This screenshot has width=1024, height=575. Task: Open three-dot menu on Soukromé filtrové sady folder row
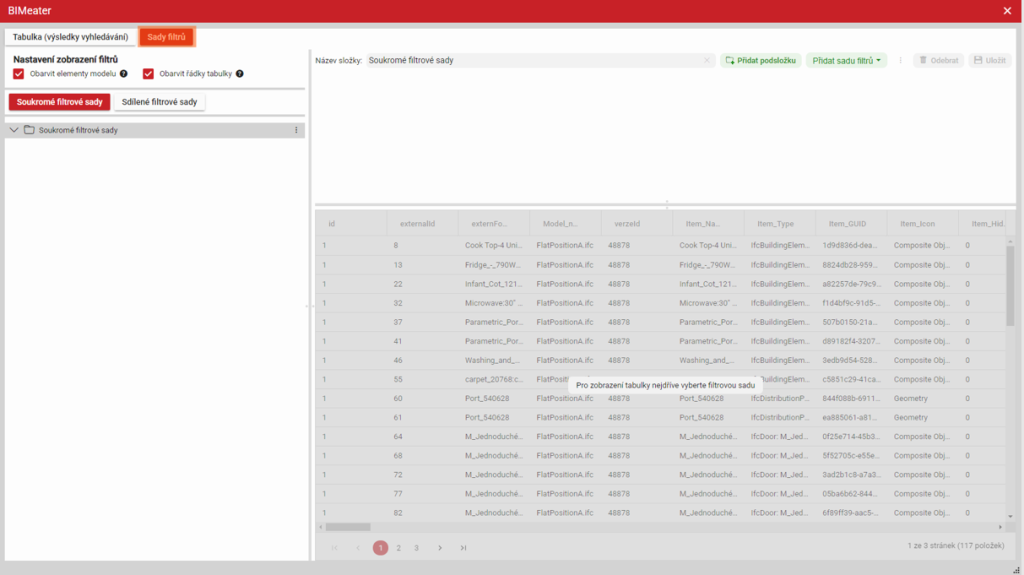296,130
